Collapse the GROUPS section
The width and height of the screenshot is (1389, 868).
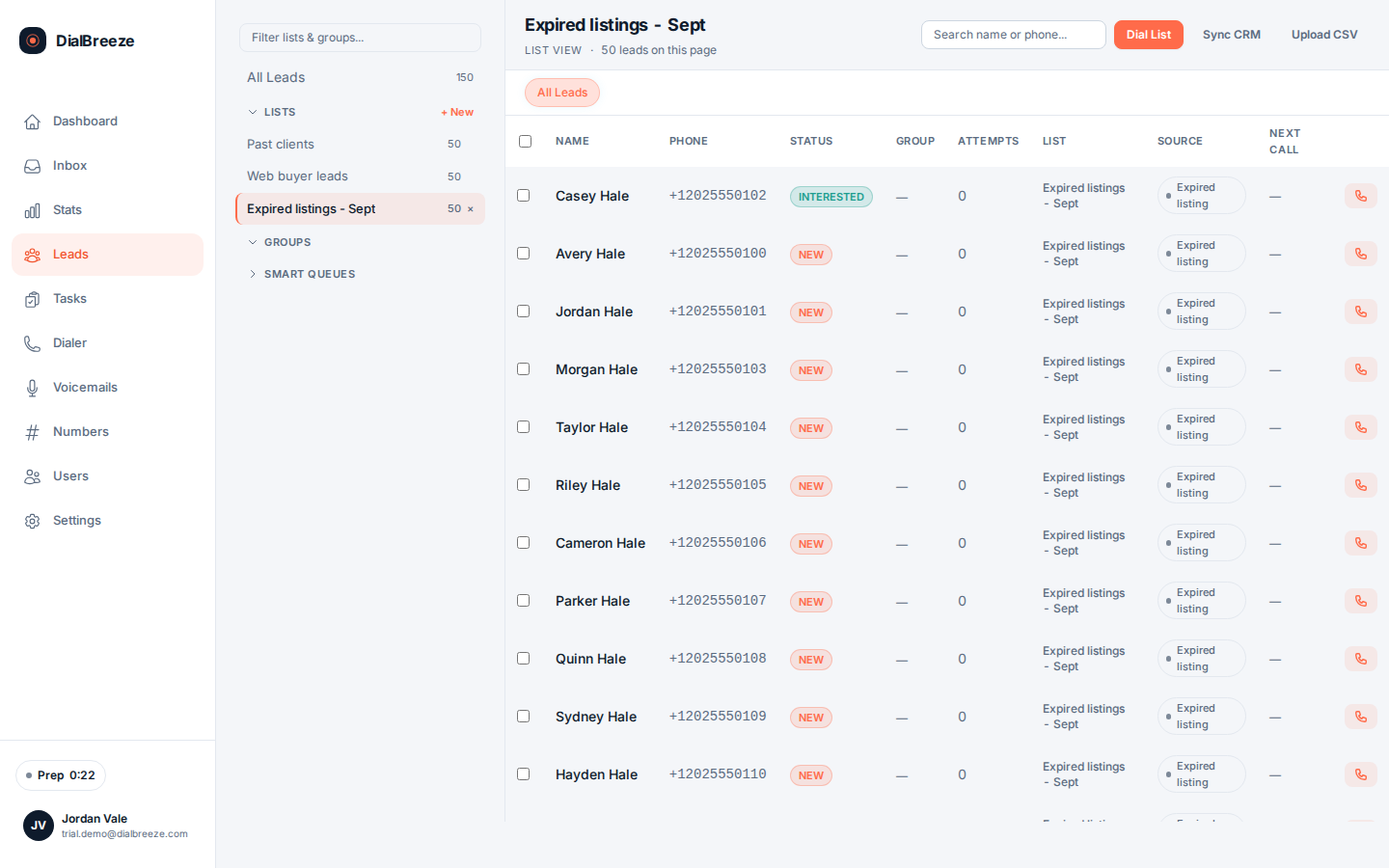pos(279,242)
